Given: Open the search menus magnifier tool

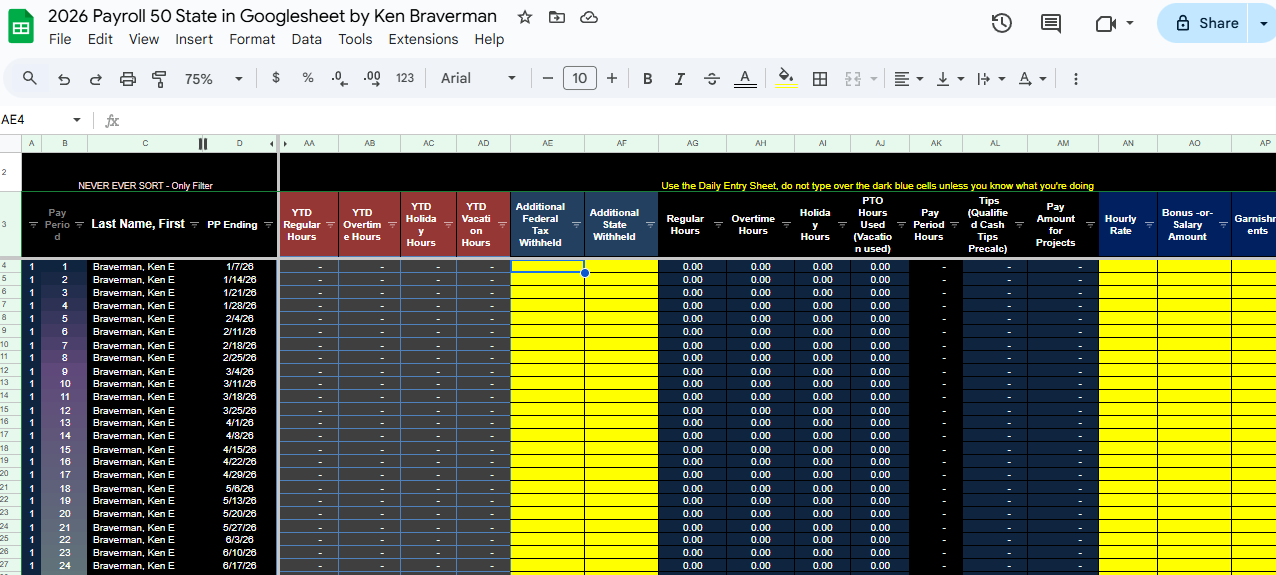Looking at the screenshot, I should [x=30, y=78].
